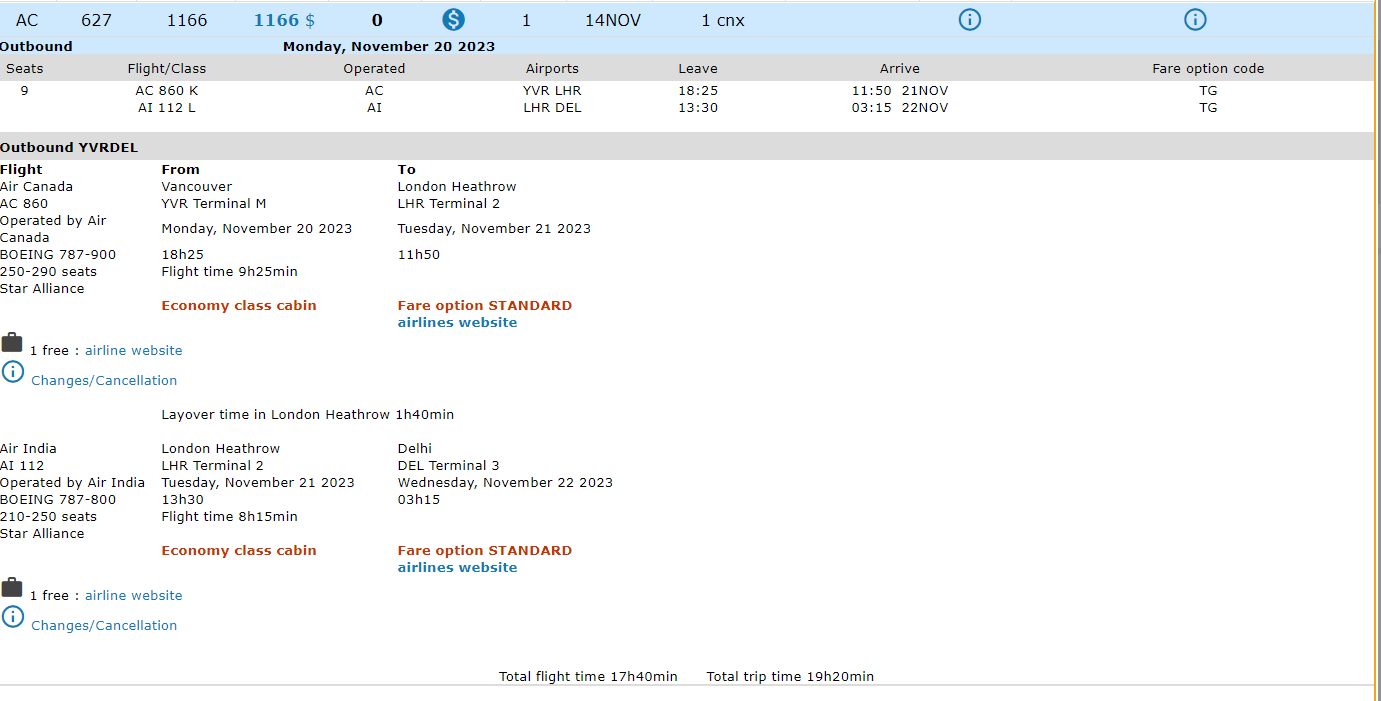
Task: Click the 1 cnx connection indicator
Action: click(722, 20)
